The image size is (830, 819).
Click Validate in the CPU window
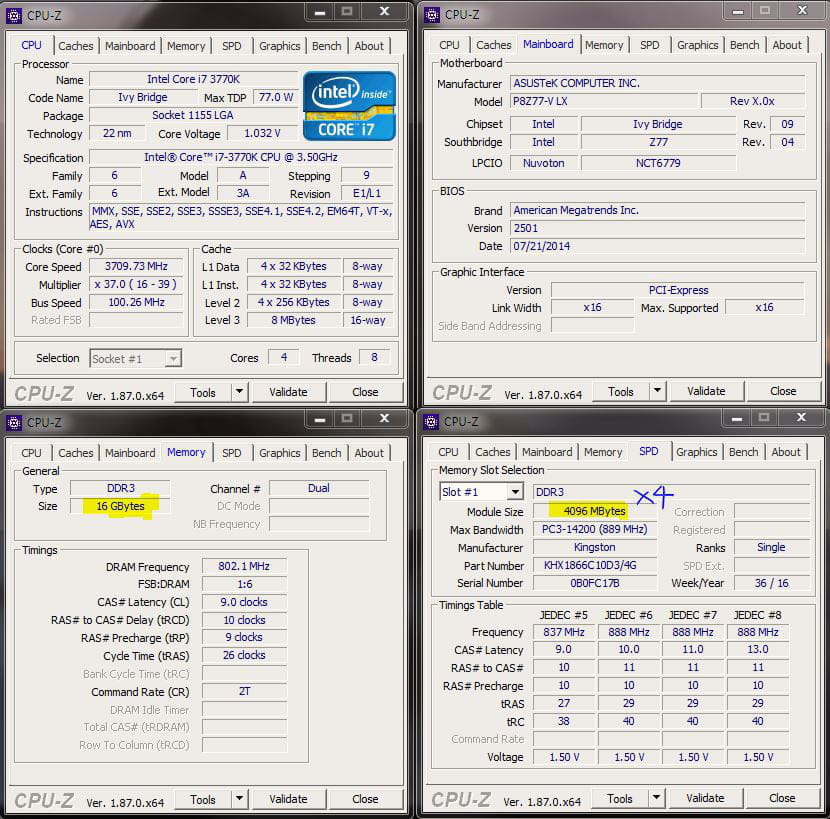288,392
